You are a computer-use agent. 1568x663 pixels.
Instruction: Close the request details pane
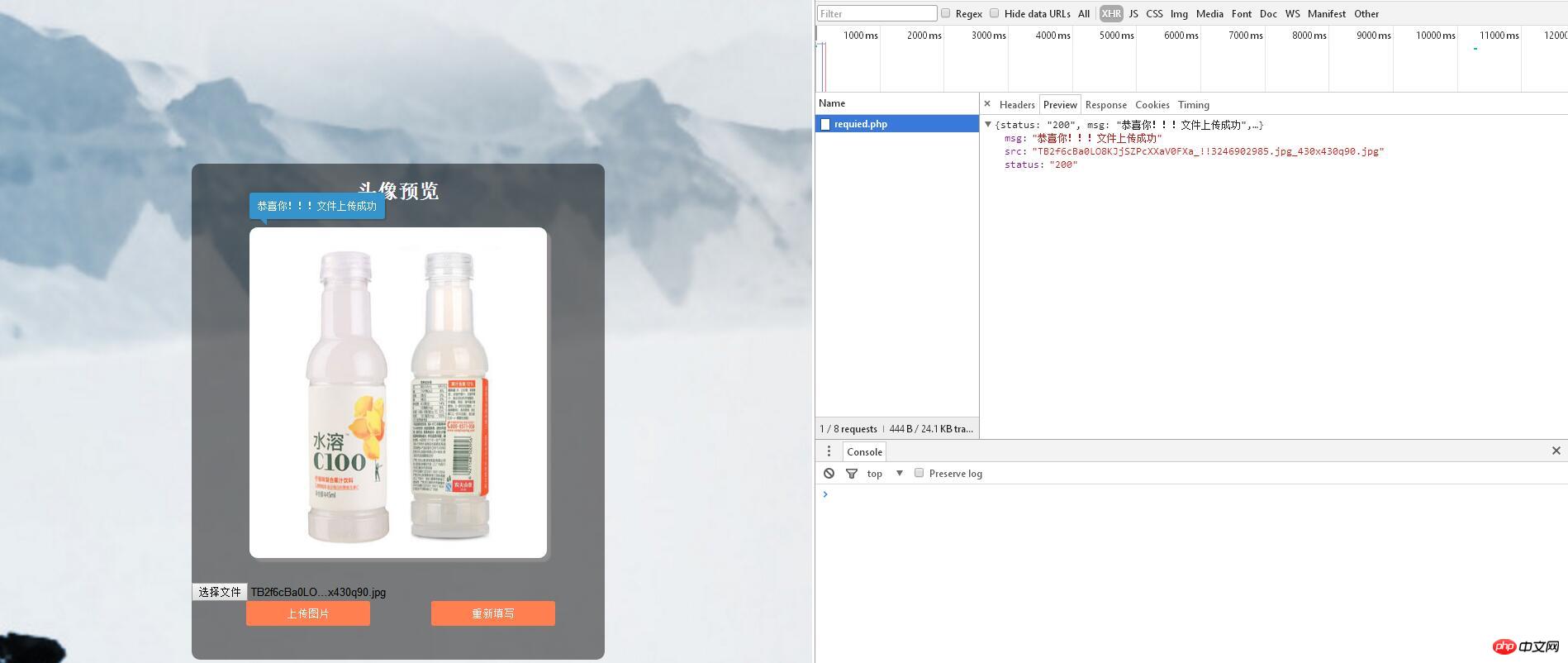click(x=987, y=104)
